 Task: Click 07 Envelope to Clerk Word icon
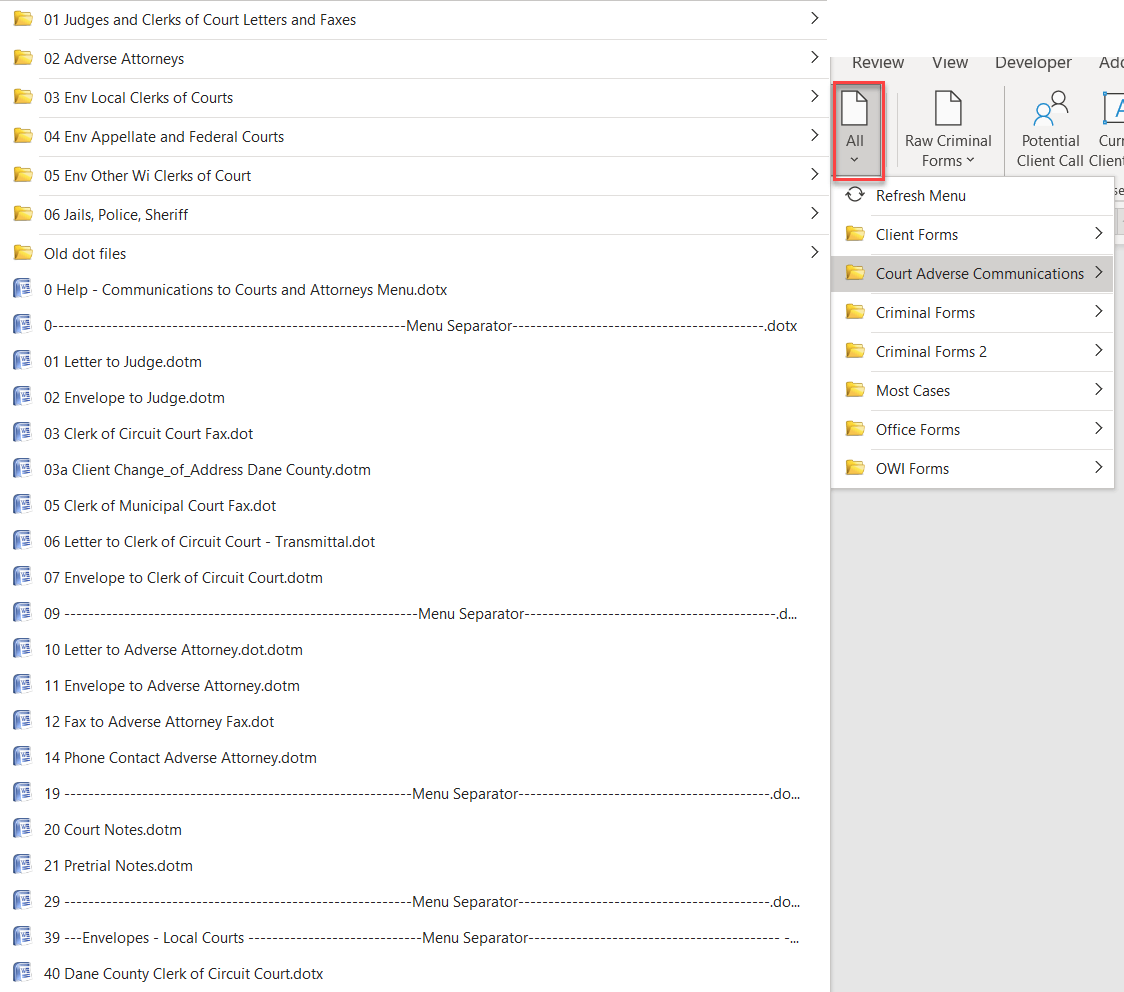pyautogui.click(x=23, y=576)
